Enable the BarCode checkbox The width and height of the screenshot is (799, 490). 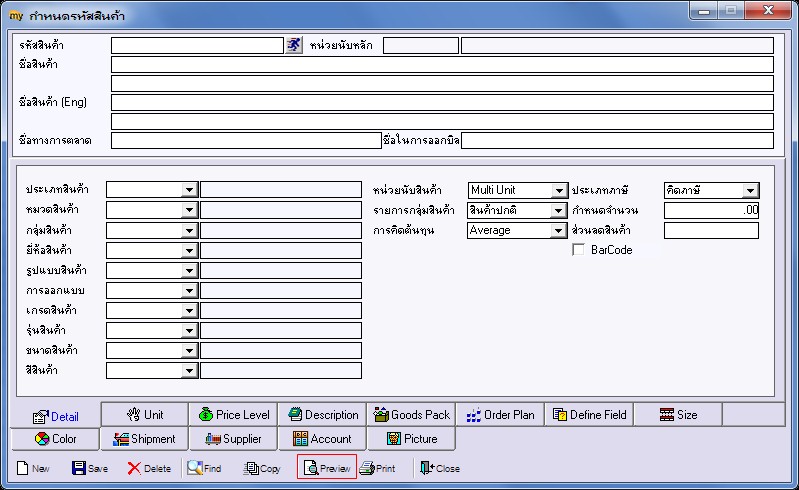[x=578, y=250]
